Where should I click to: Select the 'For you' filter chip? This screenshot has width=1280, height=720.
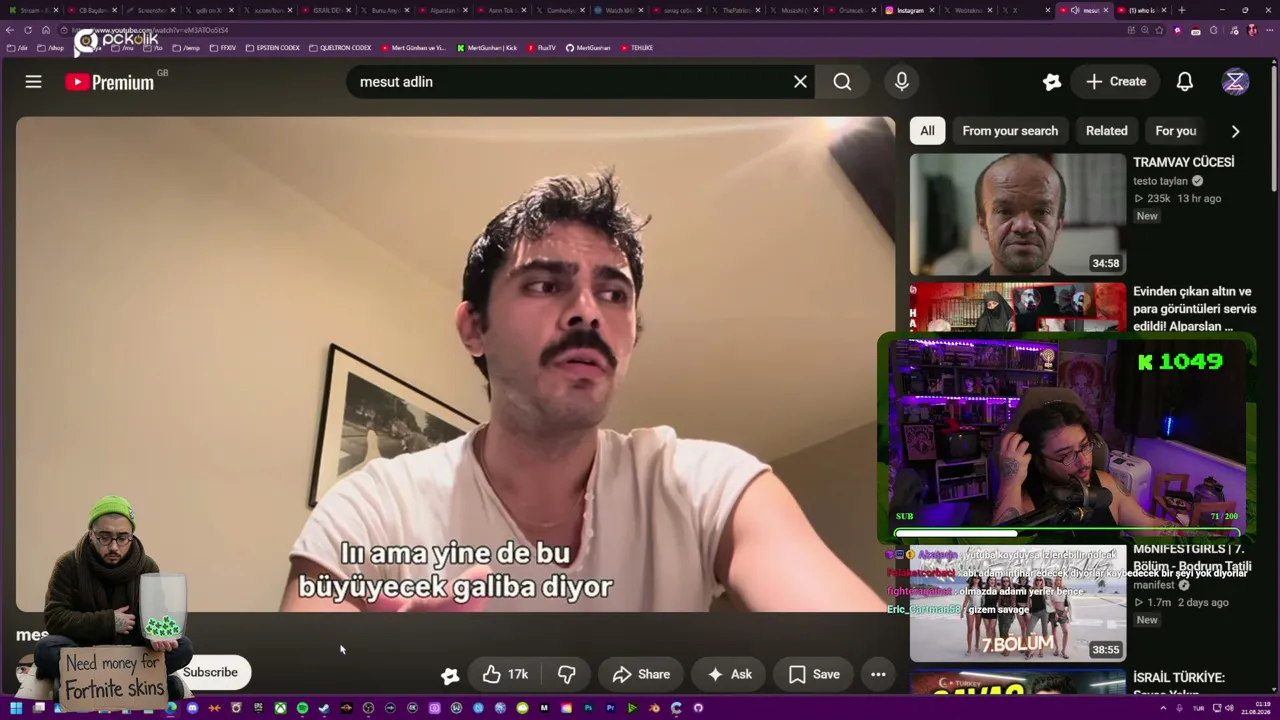pos(1176,131)
